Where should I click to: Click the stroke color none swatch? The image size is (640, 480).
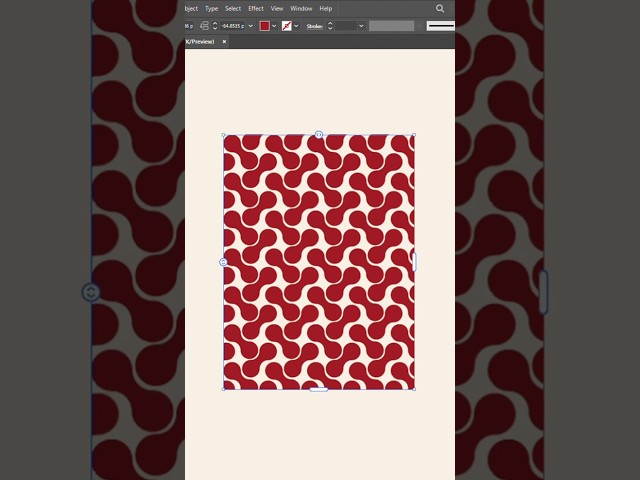(287, 26)
